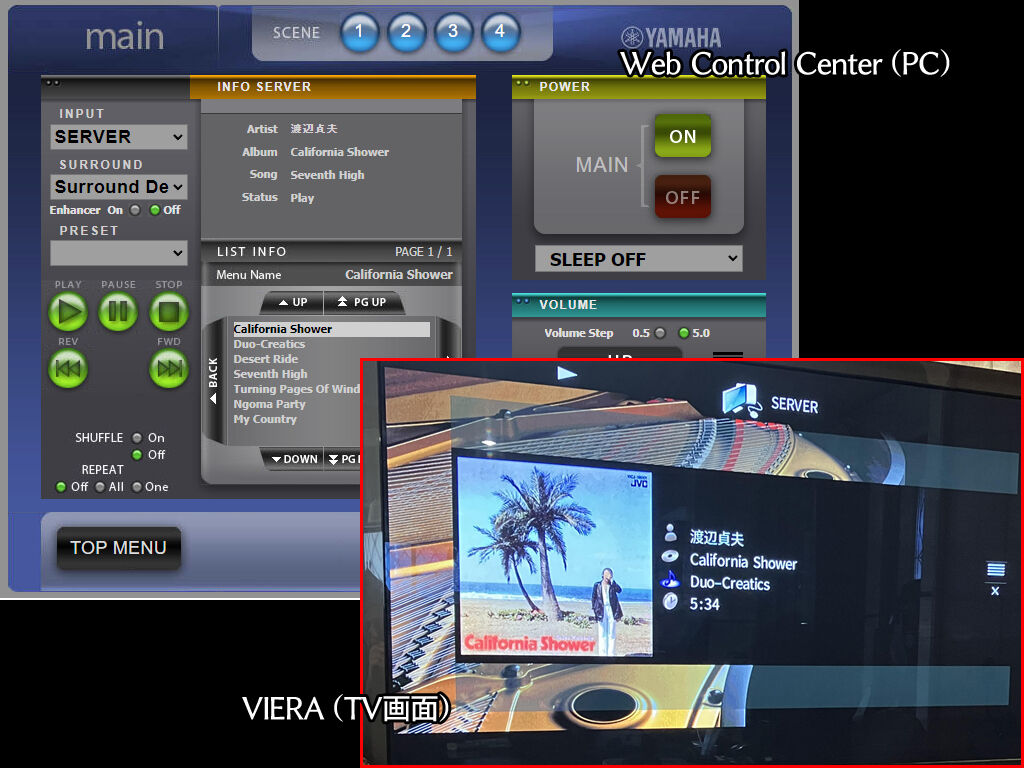1024x768 pixels.
Task: Select Scene 3 button
Action: [453, 33]
